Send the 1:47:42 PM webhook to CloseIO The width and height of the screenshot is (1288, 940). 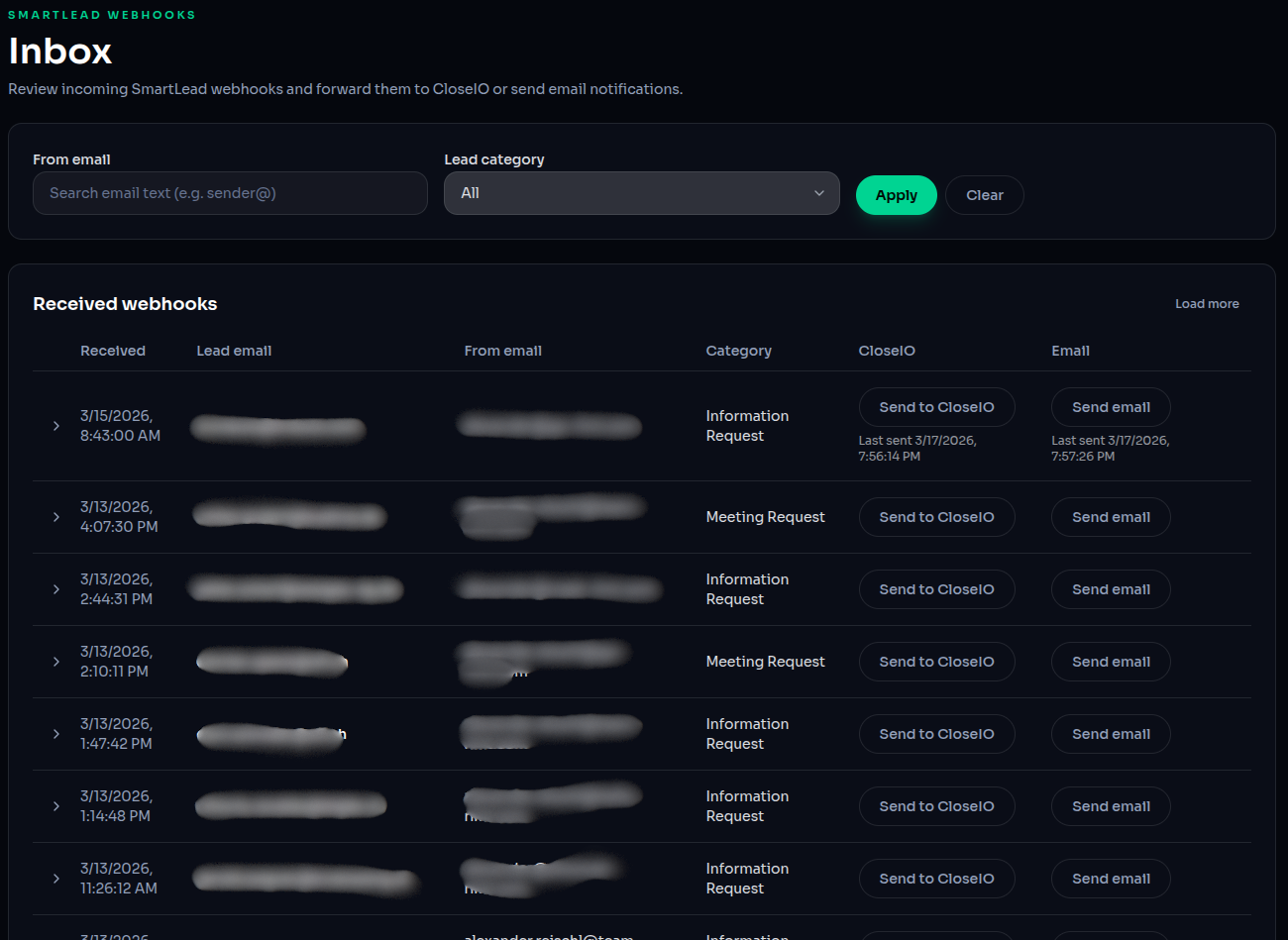click(x=937, y=734)
